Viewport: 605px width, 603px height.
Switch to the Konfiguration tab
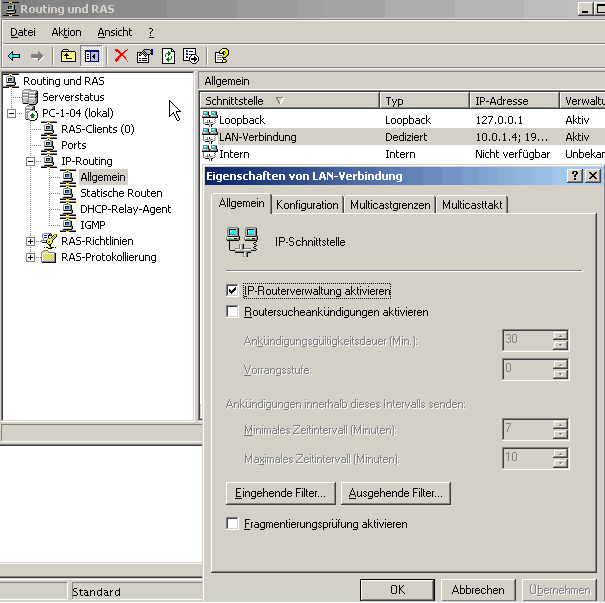[x=307, y=205]
